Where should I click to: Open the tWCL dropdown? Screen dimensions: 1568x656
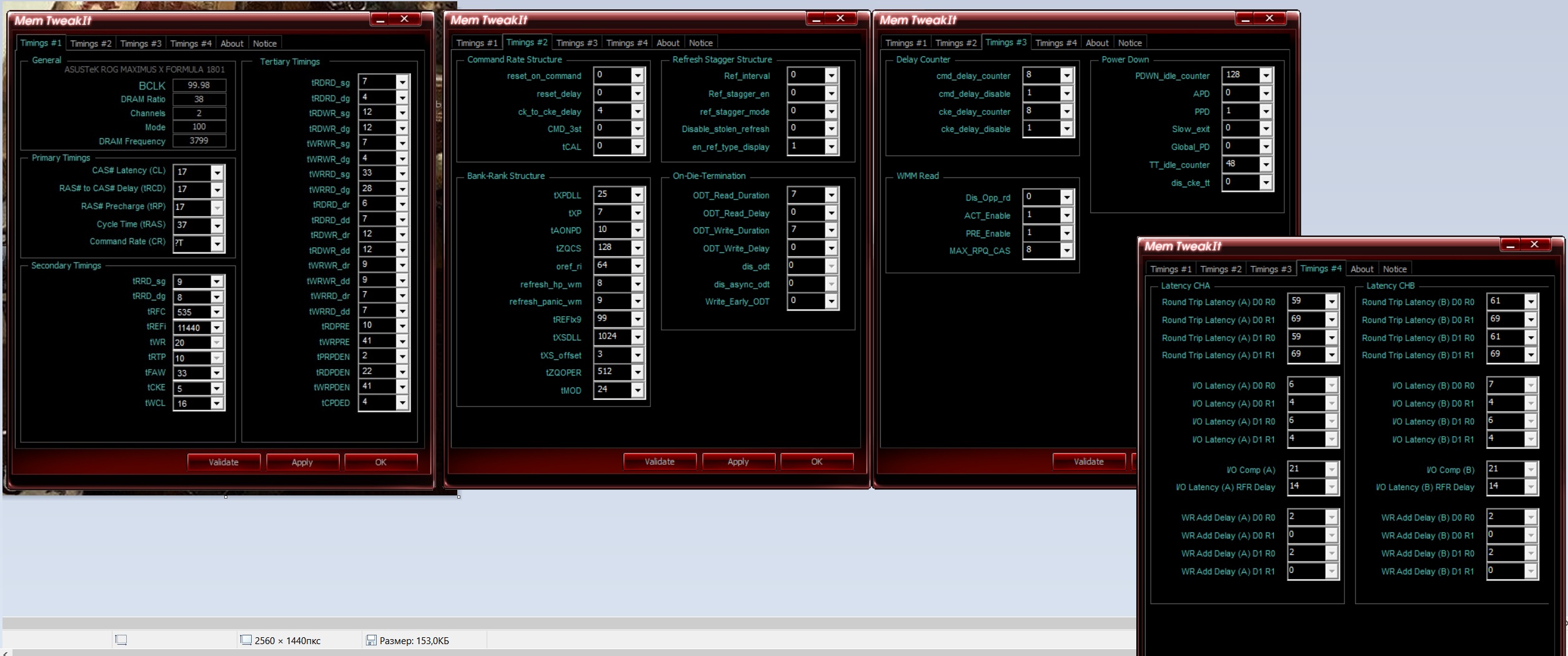tap(216, 404)
